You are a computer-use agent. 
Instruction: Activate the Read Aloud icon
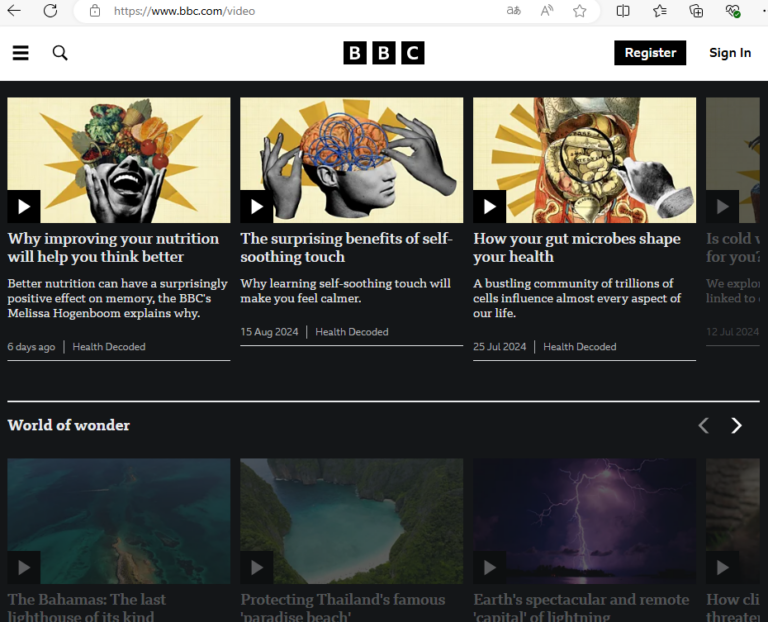[x=547, y=10]
